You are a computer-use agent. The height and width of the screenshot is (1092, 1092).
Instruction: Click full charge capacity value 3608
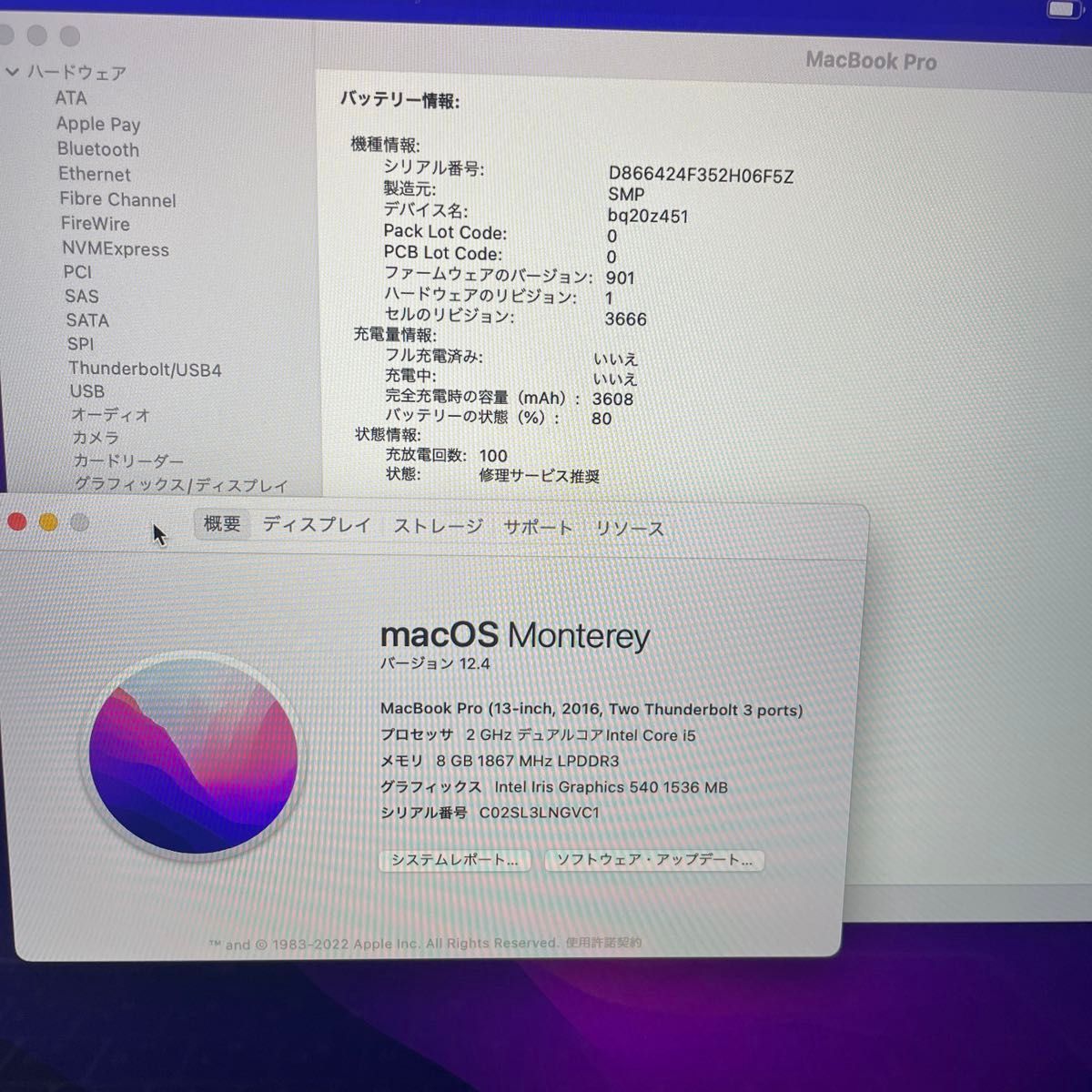pyautogui.click(x=612, y=399)
